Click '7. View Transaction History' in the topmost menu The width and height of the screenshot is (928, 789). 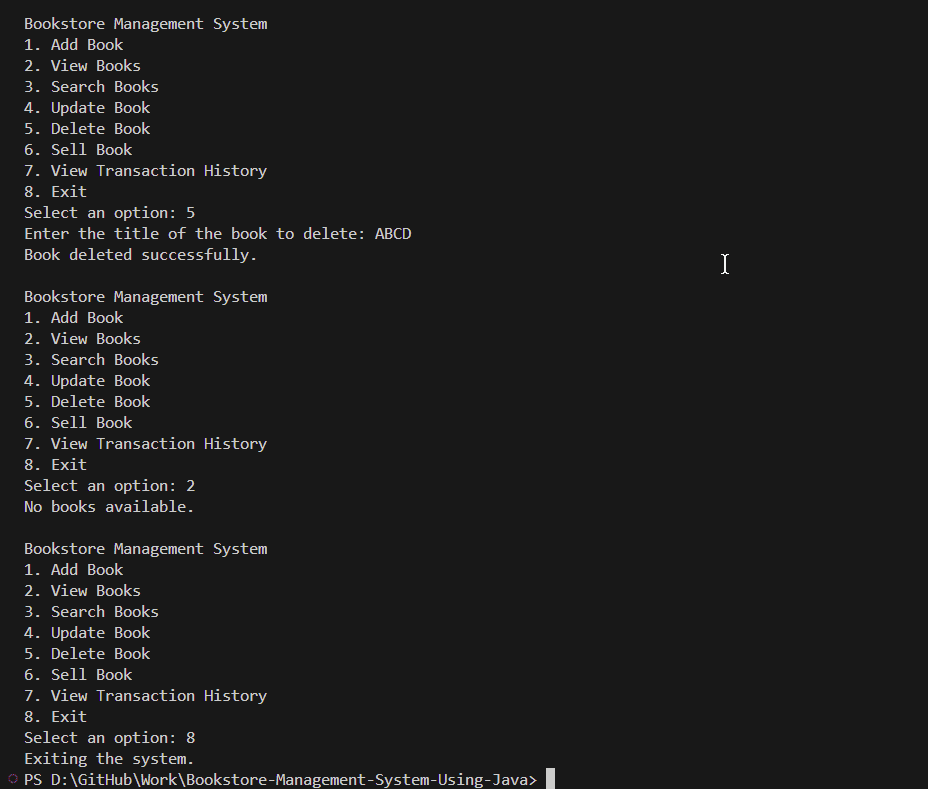(145, 171)
